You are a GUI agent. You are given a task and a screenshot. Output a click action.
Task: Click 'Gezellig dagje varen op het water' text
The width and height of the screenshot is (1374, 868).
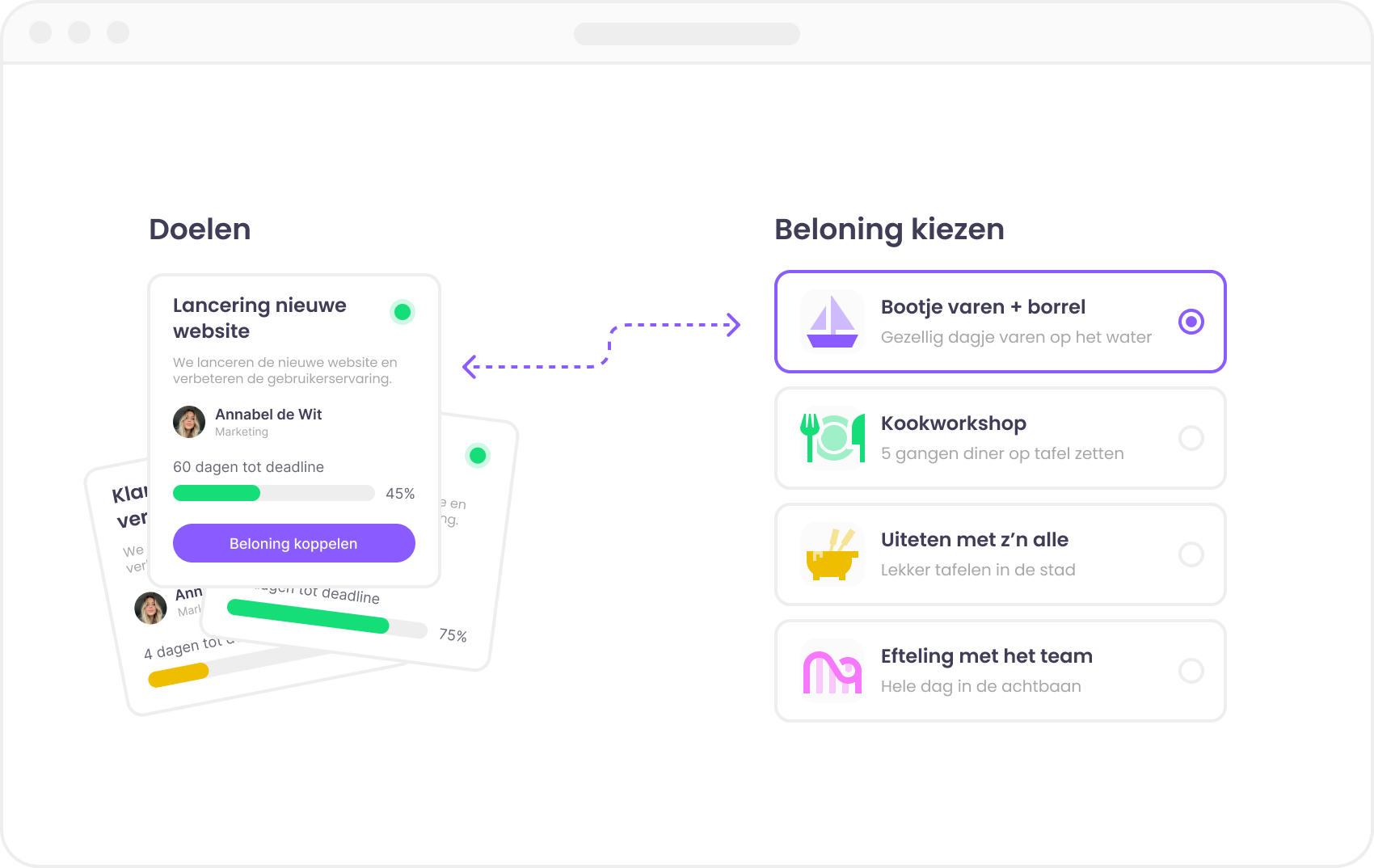(x=1016, y=337)
